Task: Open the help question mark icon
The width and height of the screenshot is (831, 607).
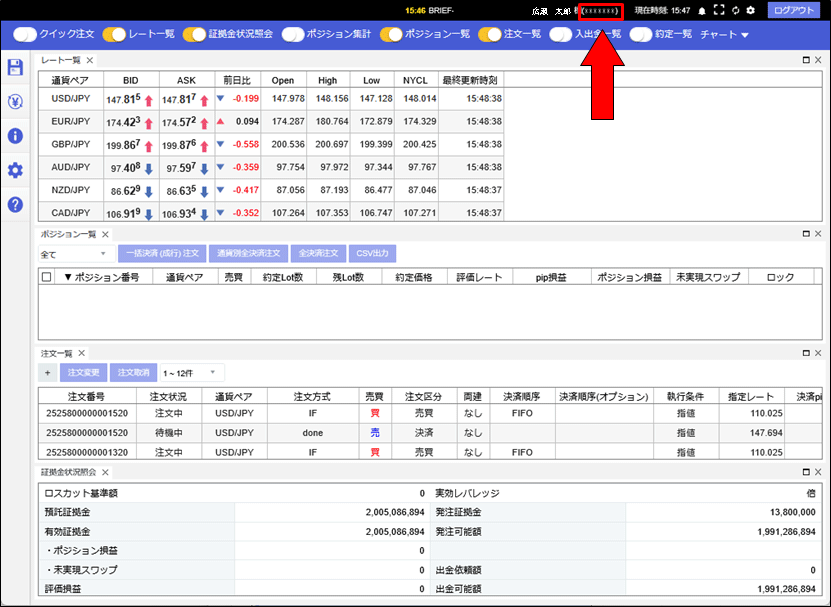Action: click(x=15, y=204)
